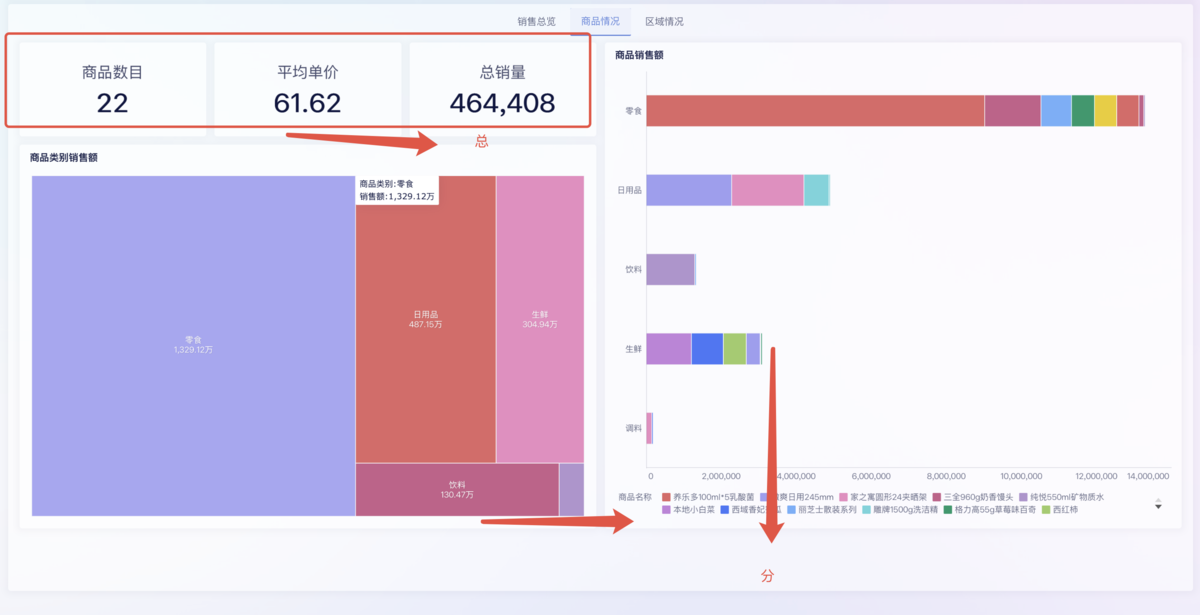Image resolution: width=1200 pixels, height=615 pixels.
Task: Click the 总销量 KPI card
Action: [x=502, y=89]
